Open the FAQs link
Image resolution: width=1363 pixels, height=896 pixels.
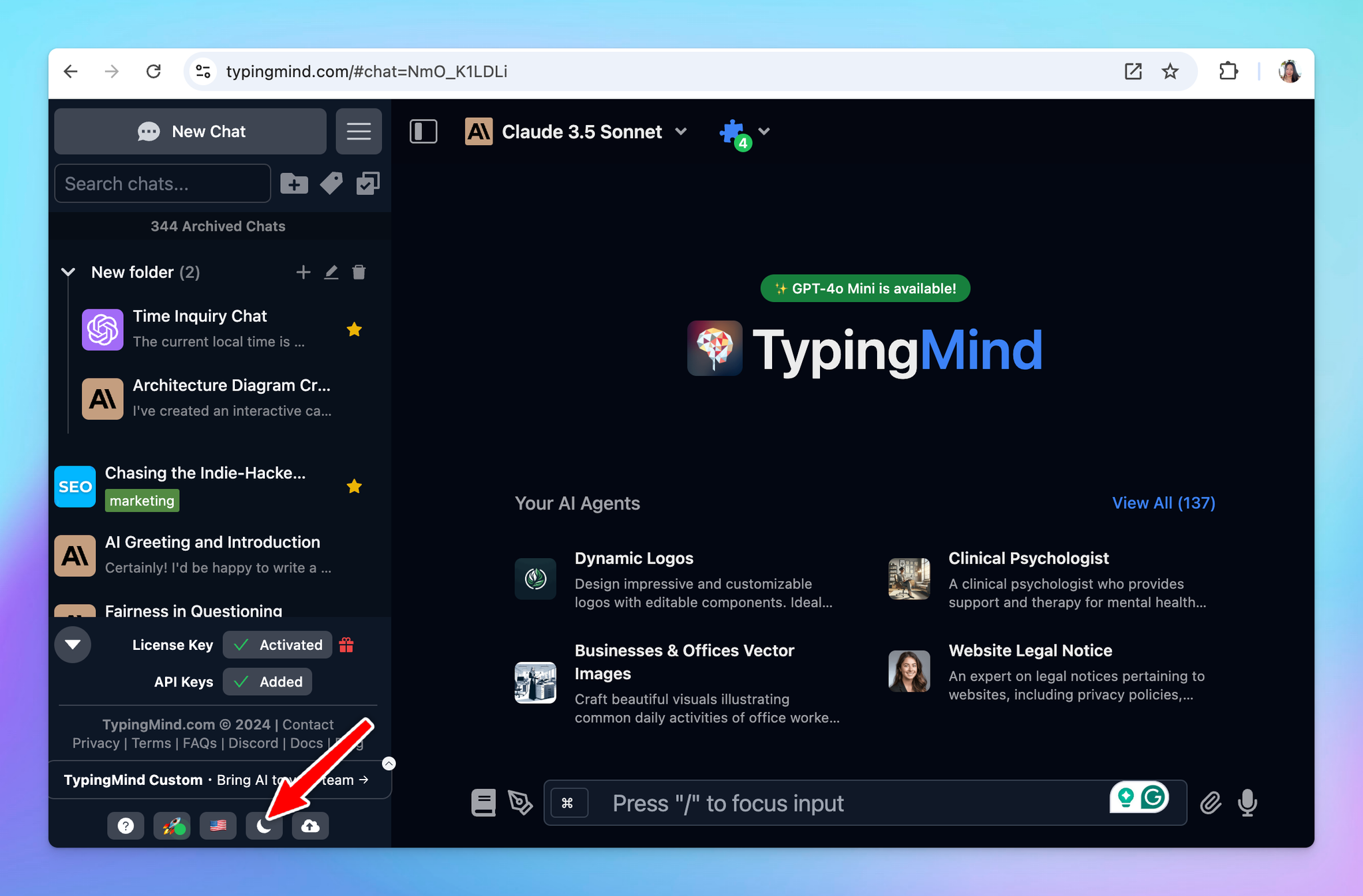[x=200, y=743]
